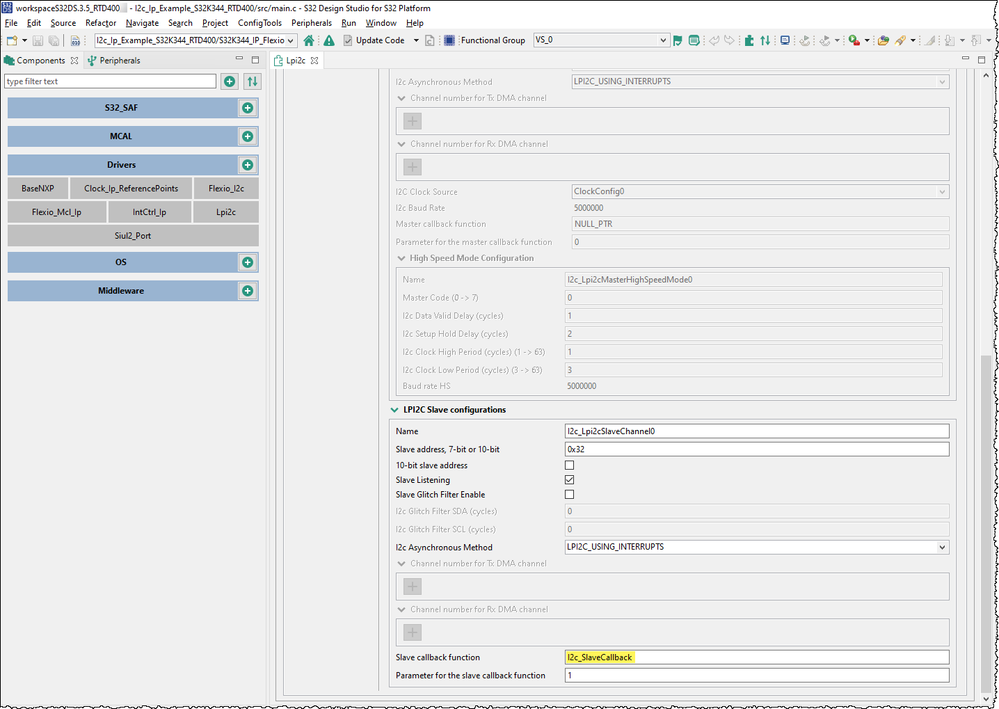The width and height of the screenshot is (999, 709).
Task: Click the green puzzle piece toolbar icon
Action: (749, 40)
